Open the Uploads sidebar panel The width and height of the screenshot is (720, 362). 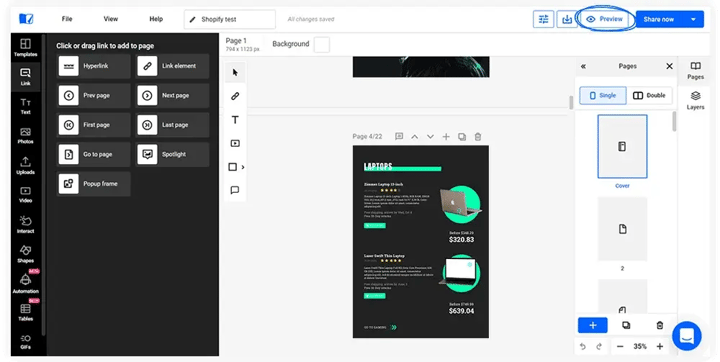tap(26, 165)
